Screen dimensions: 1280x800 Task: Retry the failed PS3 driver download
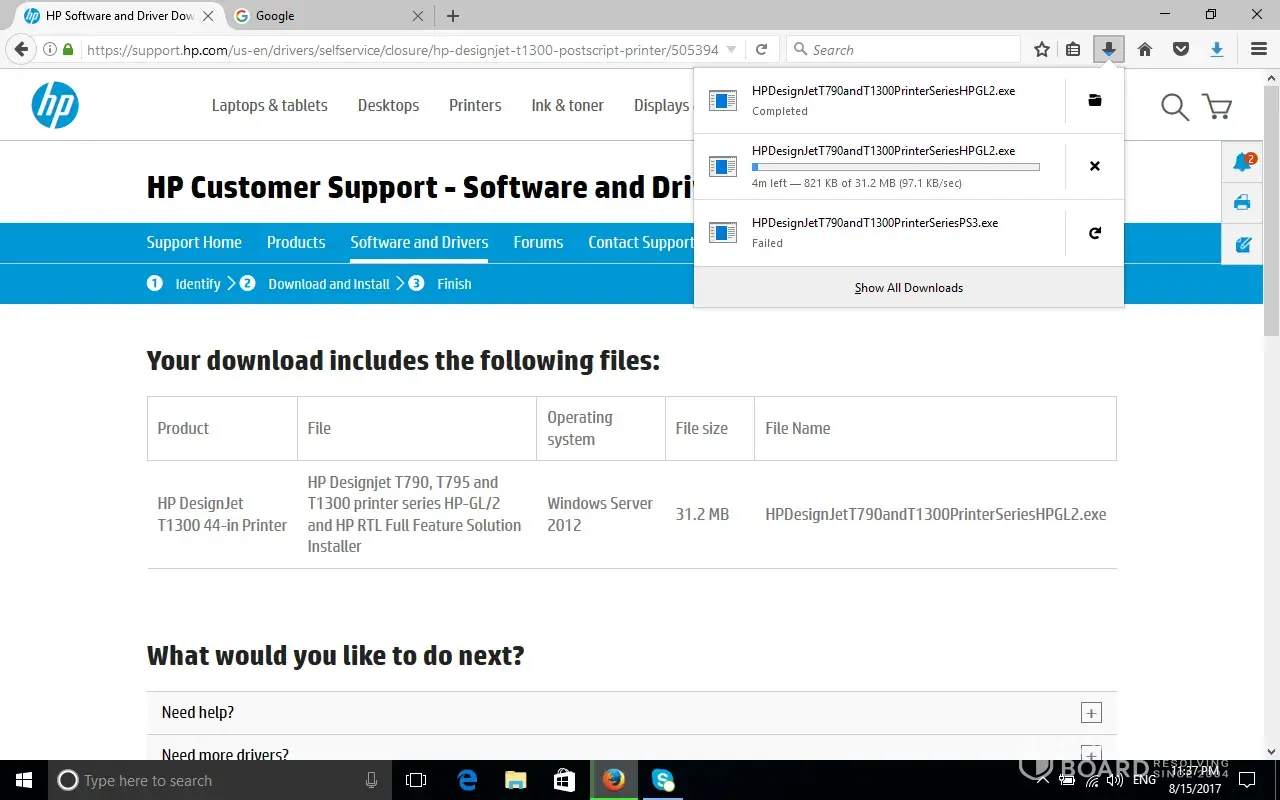1094,233
